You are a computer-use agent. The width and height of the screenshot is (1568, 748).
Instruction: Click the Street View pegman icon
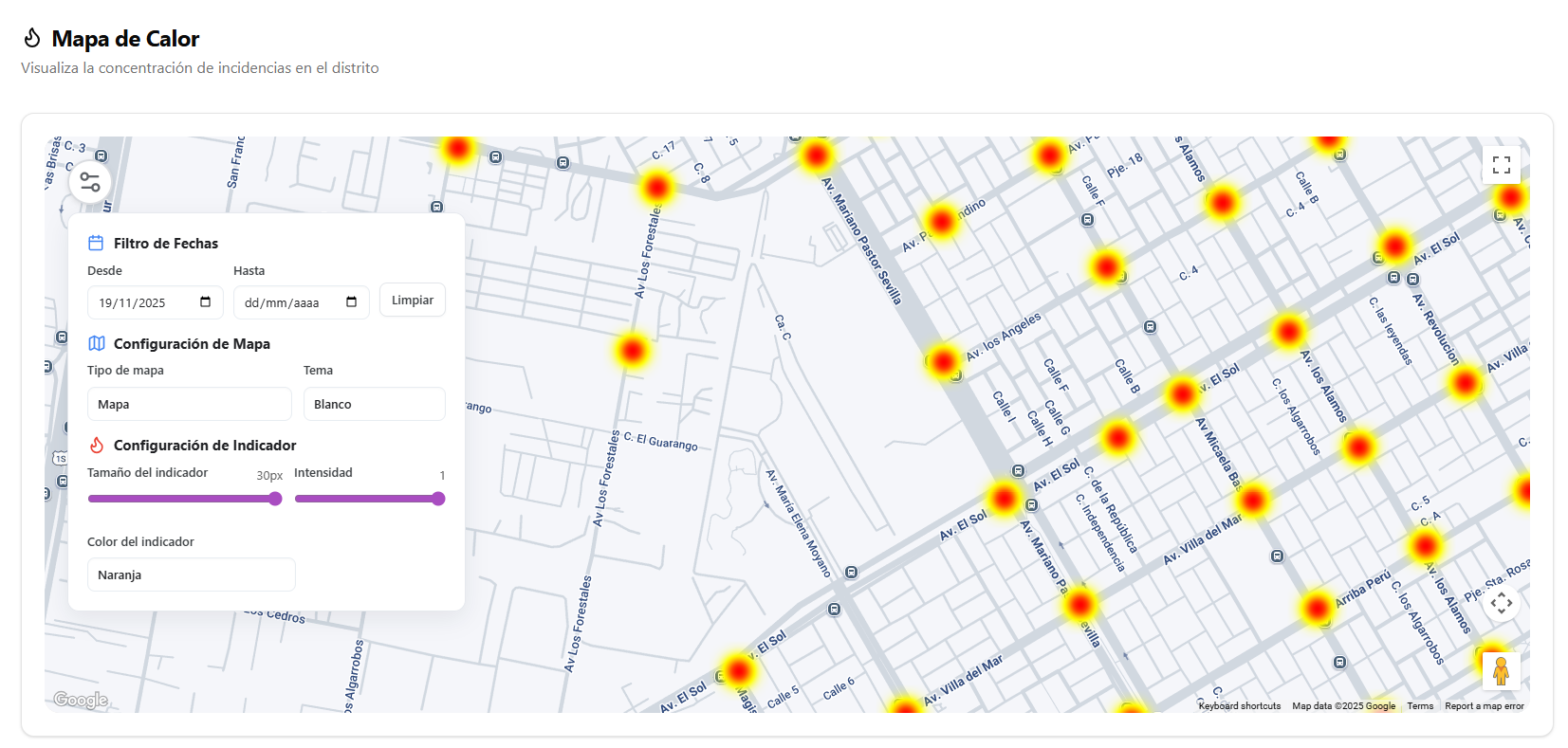pyautogui.click(x=1501, y=671)
